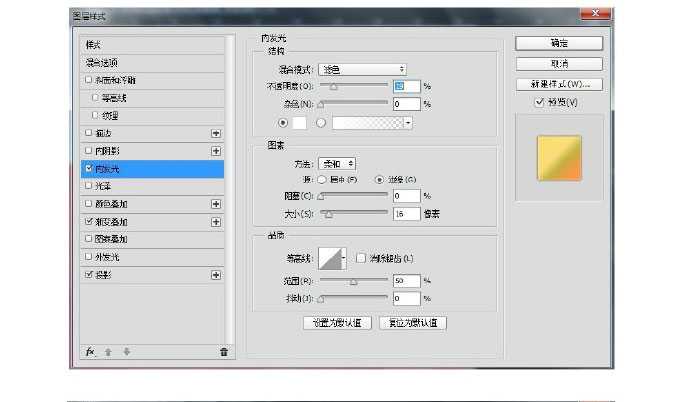Viewport: 690px width, 402px height.
Task: Uncheck the 内发光 checkbox
Action: [x=89, y=168]
